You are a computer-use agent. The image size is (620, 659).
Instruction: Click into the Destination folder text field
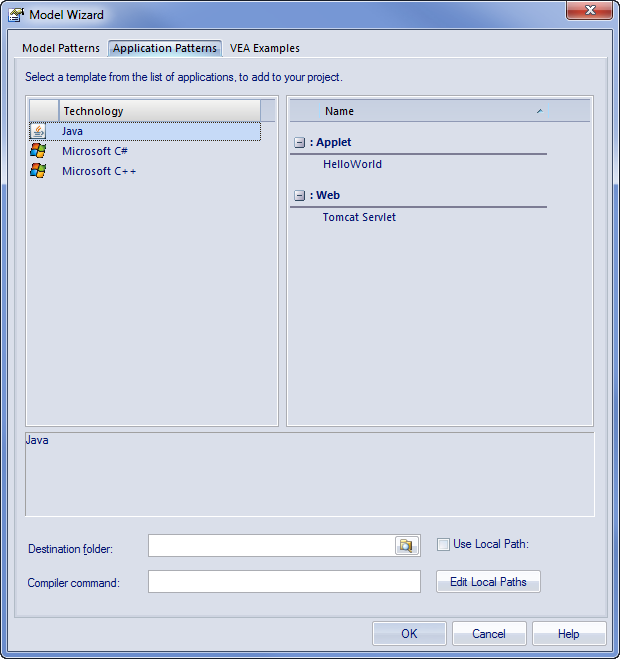[270, 545]
